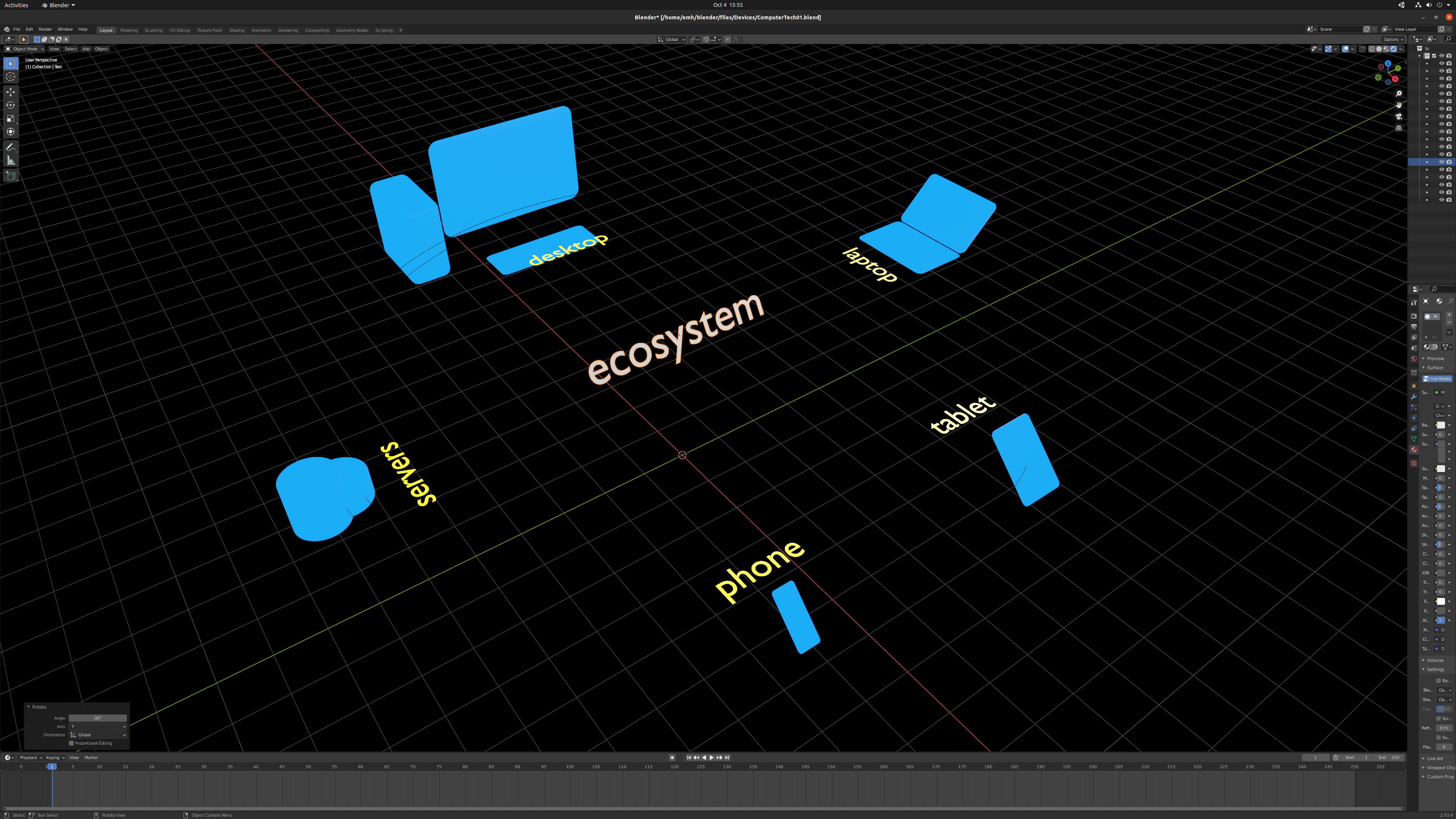Image resolution: width=1456 pixels, height=819 pixels.
Task: Open the Keying menu in timeline
Action: [x=55, y=758]
